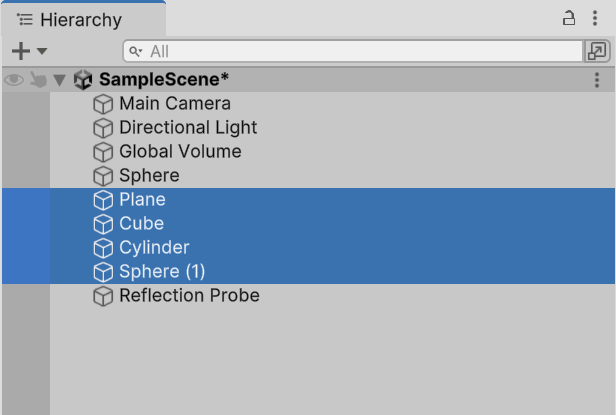Toggle the Hierarchy panel lock

(569, 18)
